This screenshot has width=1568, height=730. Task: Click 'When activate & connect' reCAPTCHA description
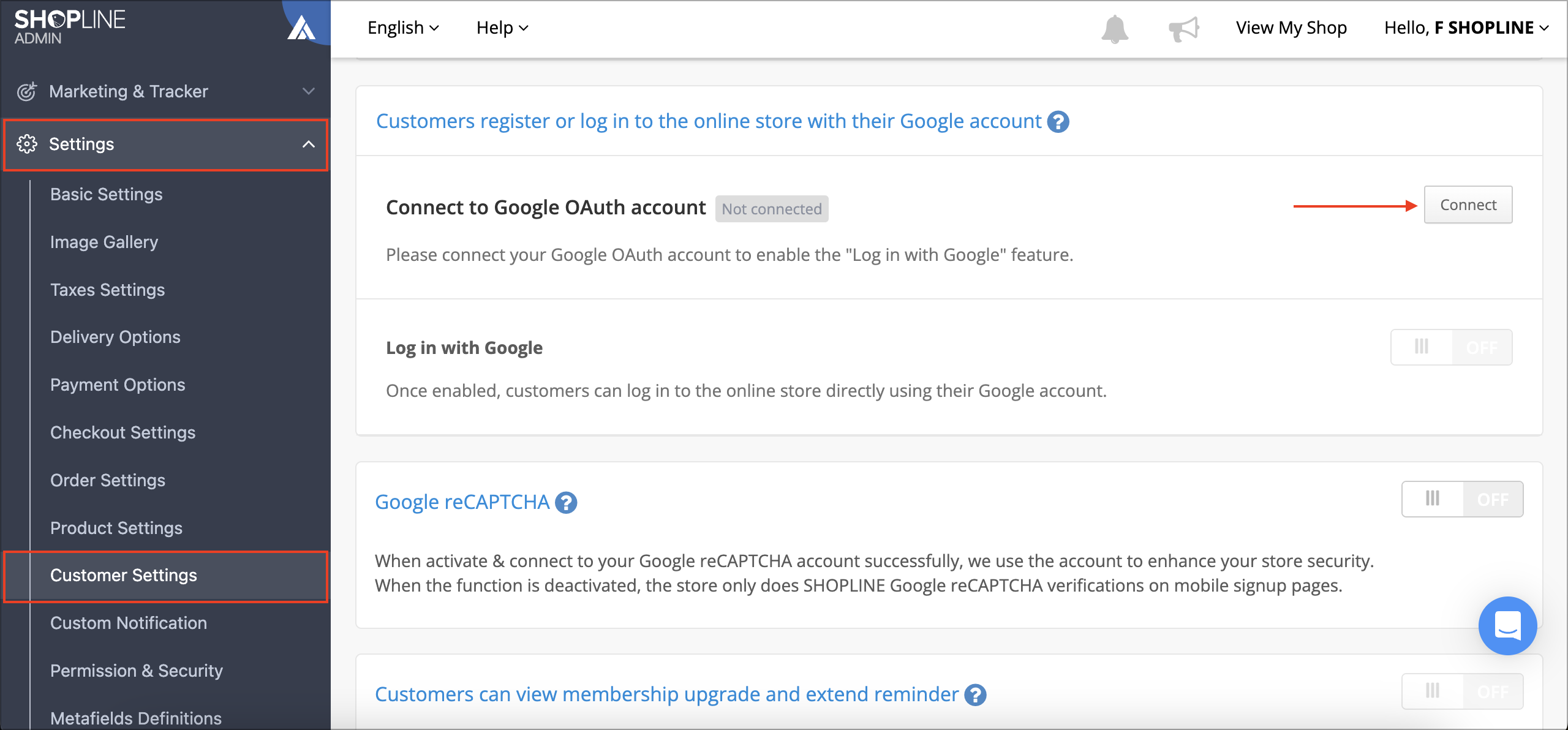[875, 573]
